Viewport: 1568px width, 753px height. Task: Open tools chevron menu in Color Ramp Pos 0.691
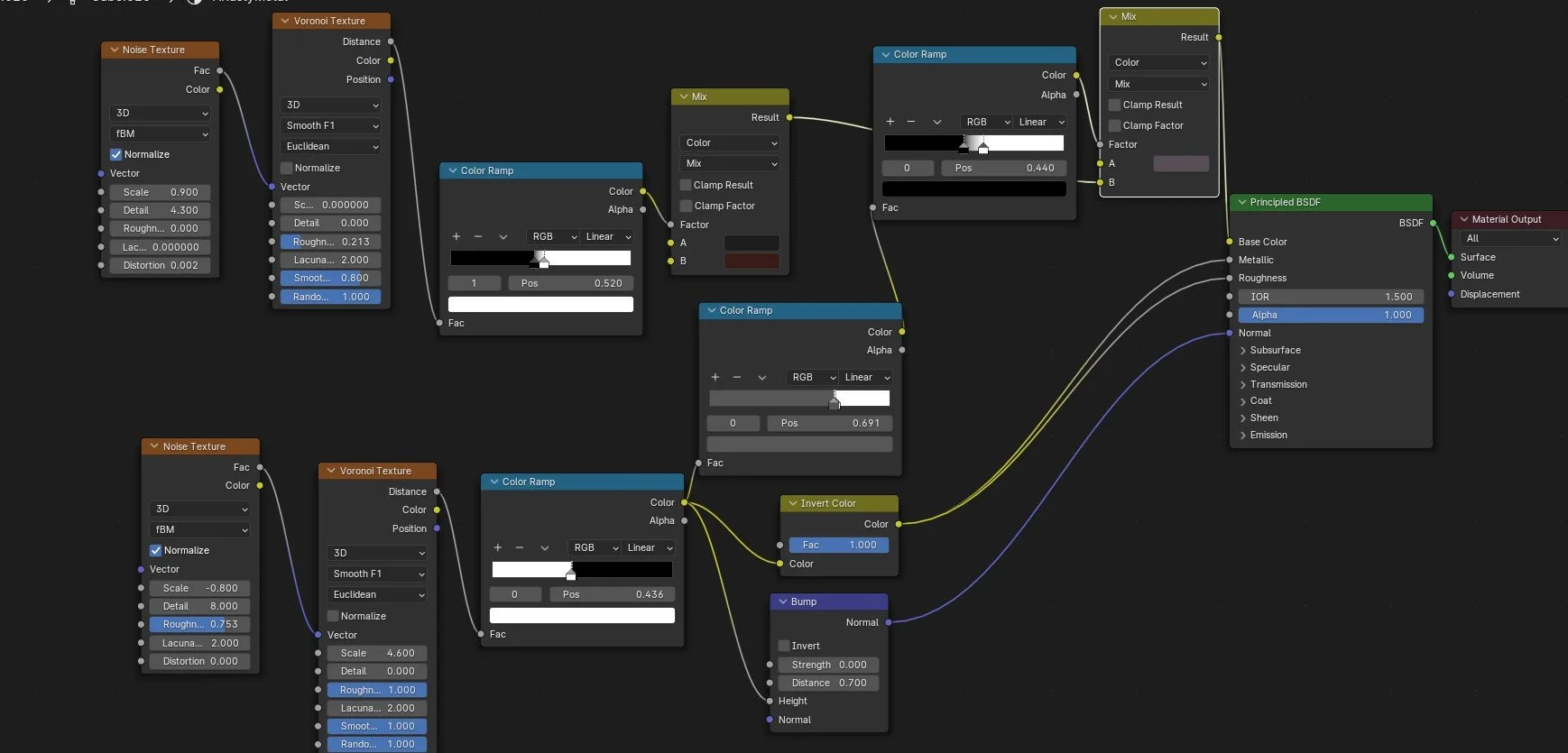point(762,377)
